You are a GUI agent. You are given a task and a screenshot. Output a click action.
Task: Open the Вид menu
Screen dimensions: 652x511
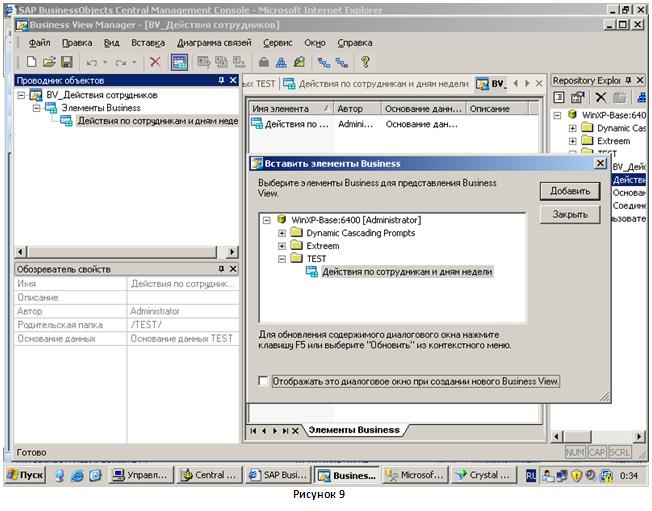tap(111, 43)
